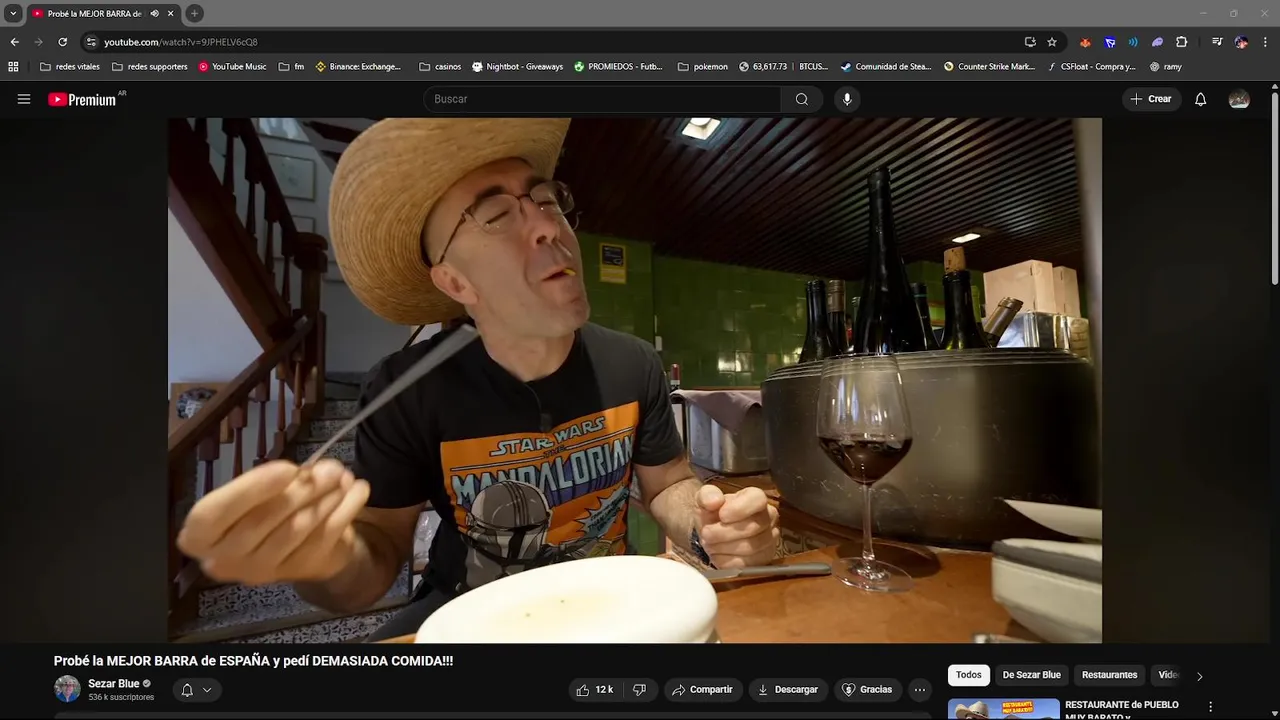1280x720 pixels.
Task: Open BTCUS price bookmark
Action: click(783, 67)
